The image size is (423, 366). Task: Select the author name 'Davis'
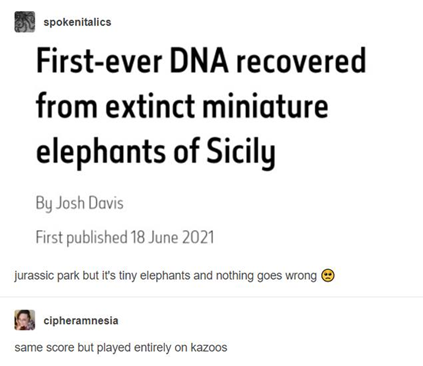pyautogui.click(x=106, y=203)
